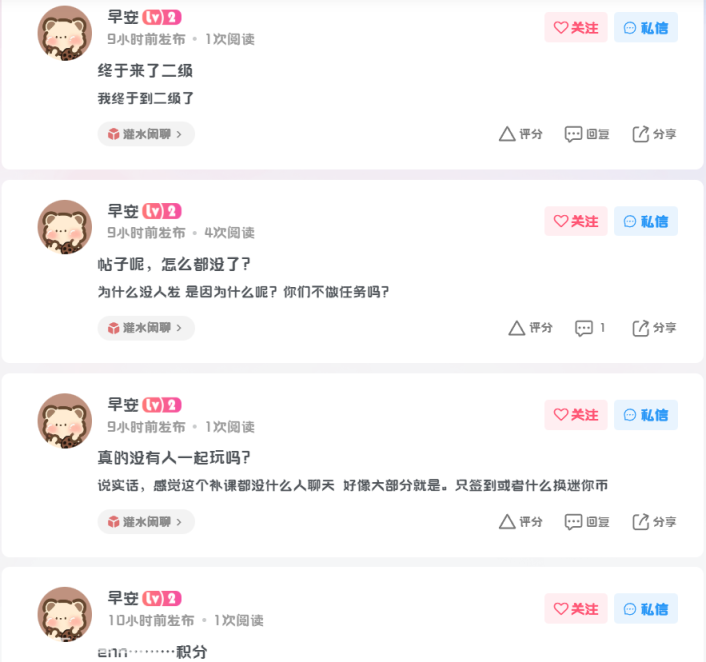Click 分享 share icon on first post
Image resolution: width=706 pixels, height=662 pixels.
(640, 134)
